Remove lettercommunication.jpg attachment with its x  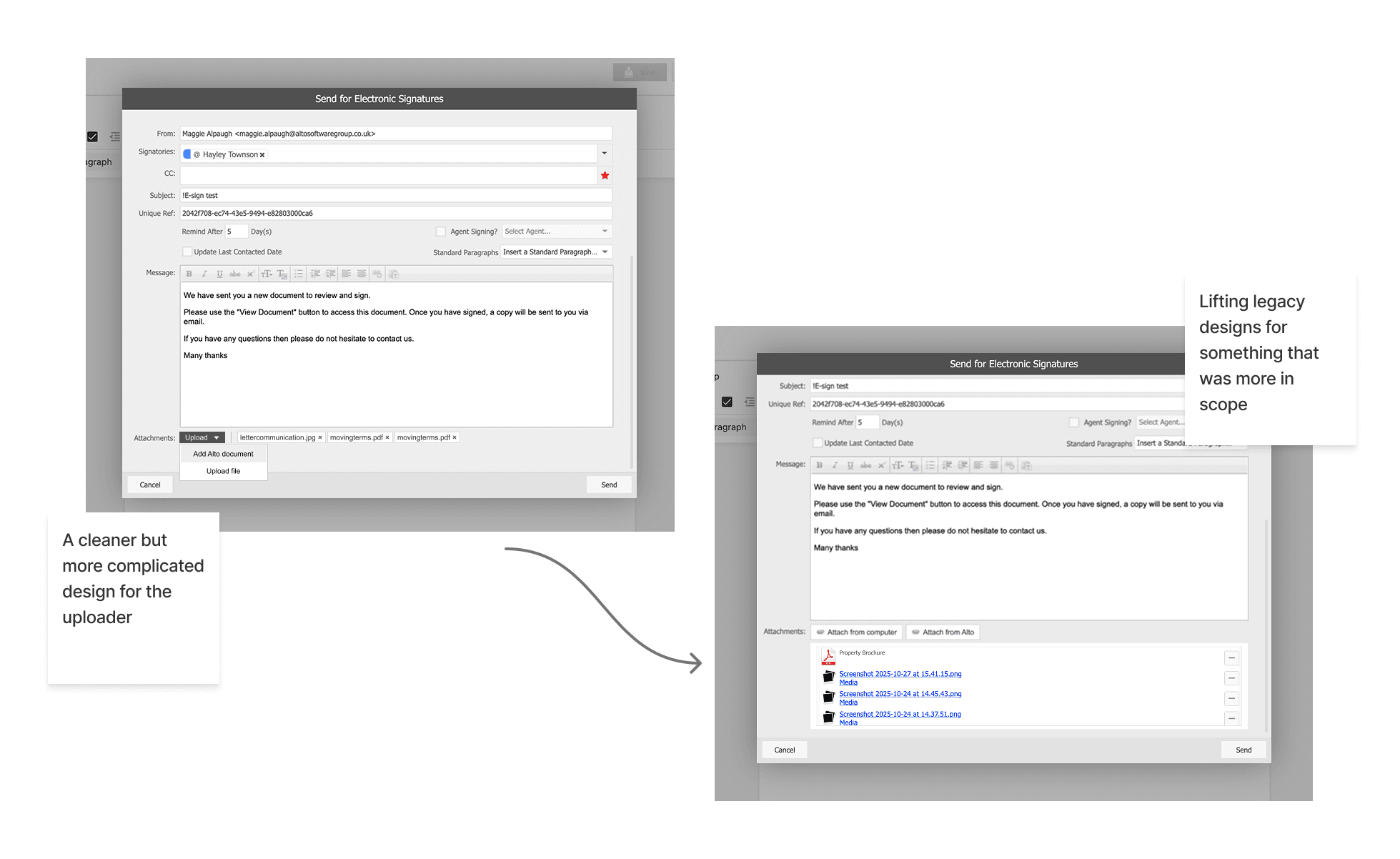coord(320,437)
